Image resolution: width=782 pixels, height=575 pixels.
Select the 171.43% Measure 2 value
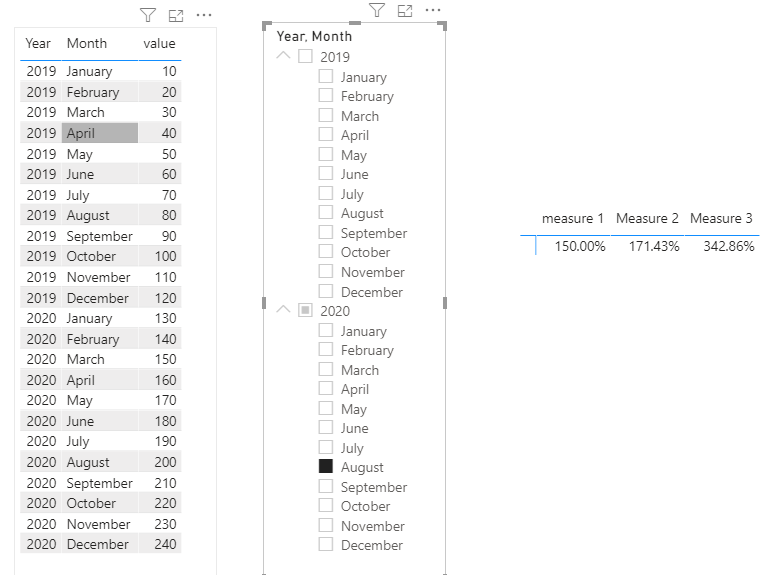[x=654, y=246]
